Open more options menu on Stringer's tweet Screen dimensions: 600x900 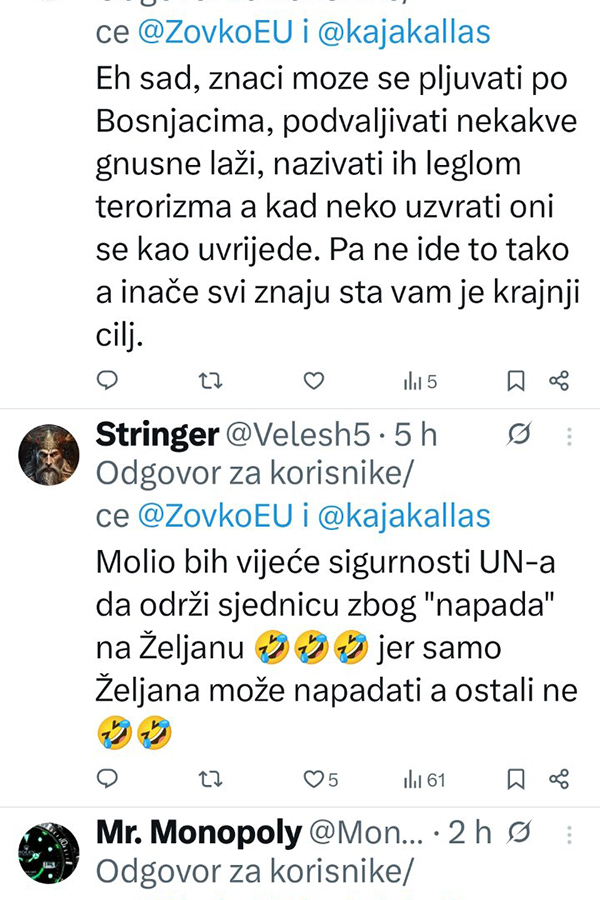tap(569, 436)
